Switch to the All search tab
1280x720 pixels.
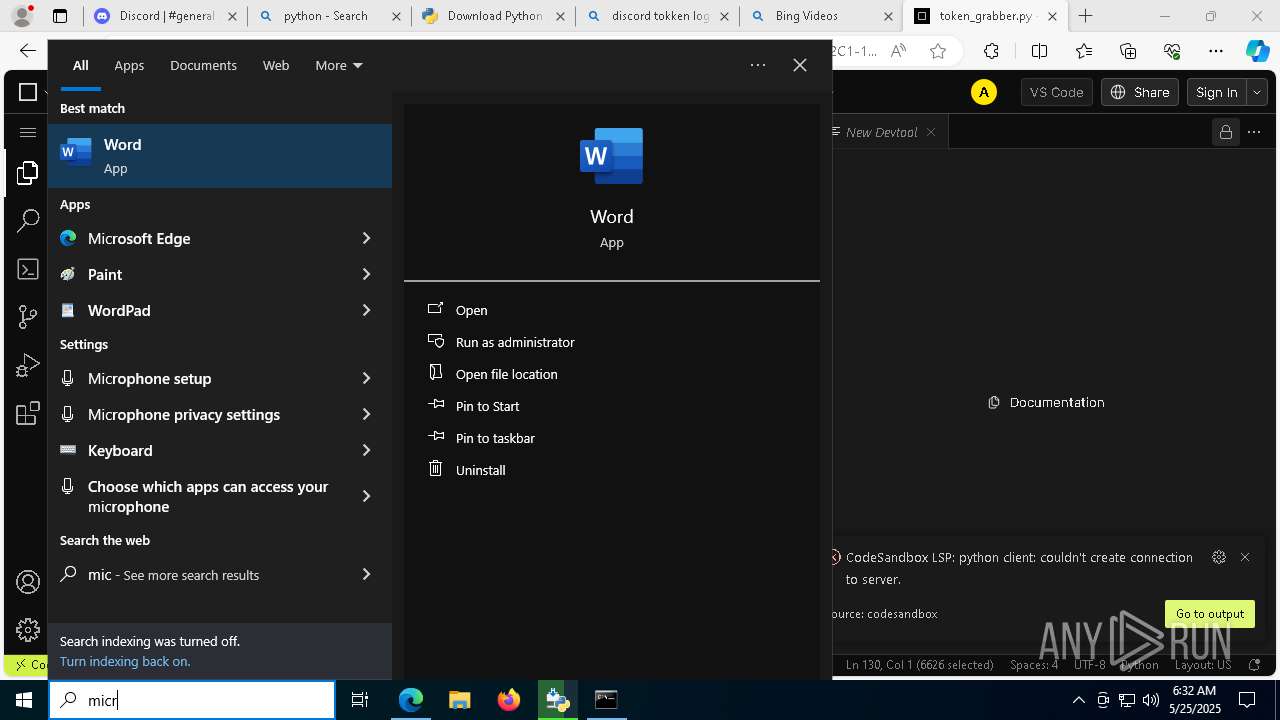(x=81, y=65)
